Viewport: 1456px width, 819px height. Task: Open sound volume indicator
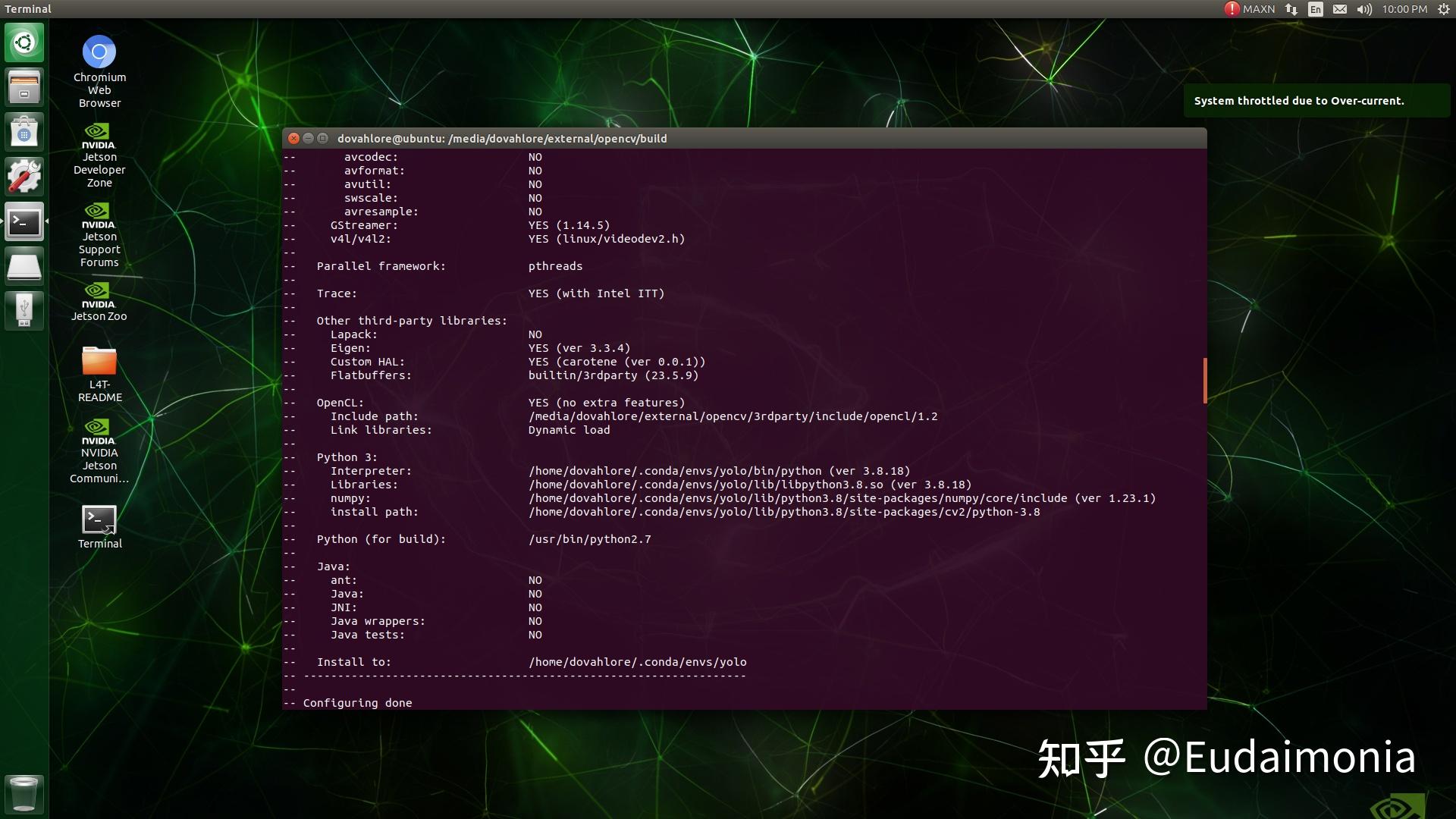coord(1364,9)
